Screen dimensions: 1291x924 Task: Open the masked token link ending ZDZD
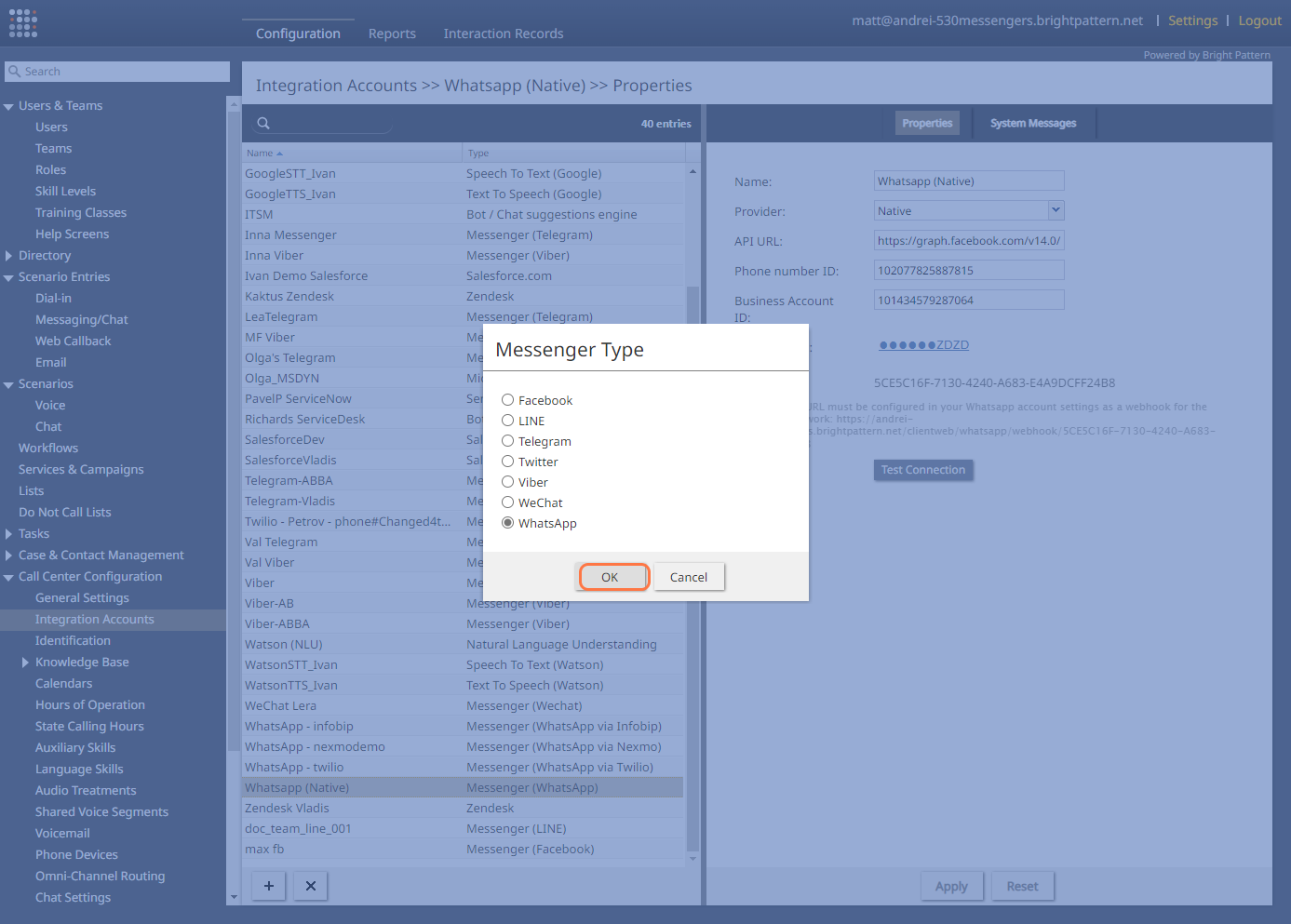pyautogui.click(x=924, y=345)
